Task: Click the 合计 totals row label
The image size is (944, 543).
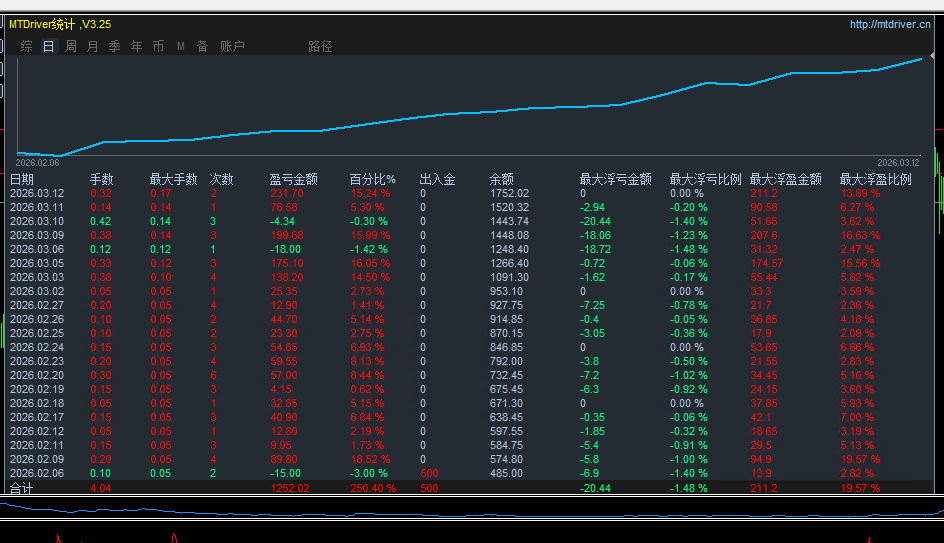Action: point(22,488)
